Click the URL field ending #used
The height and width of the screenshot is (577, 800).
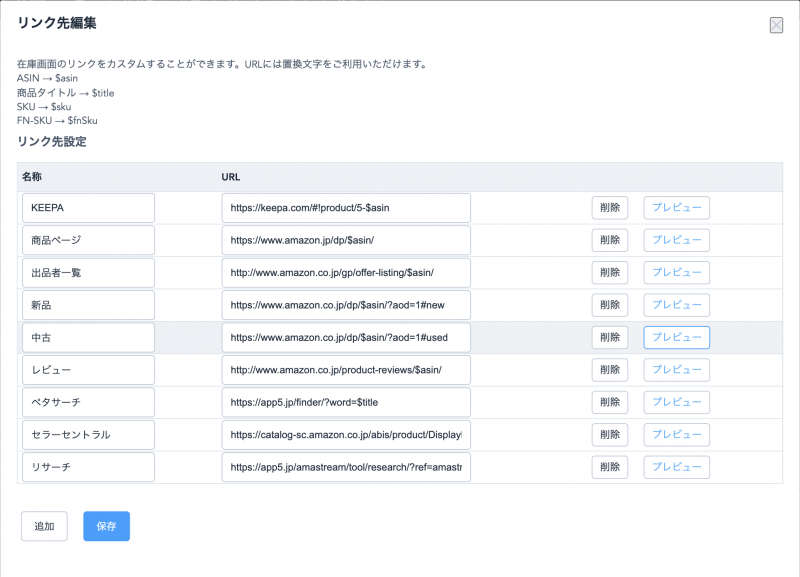(346, 337)
